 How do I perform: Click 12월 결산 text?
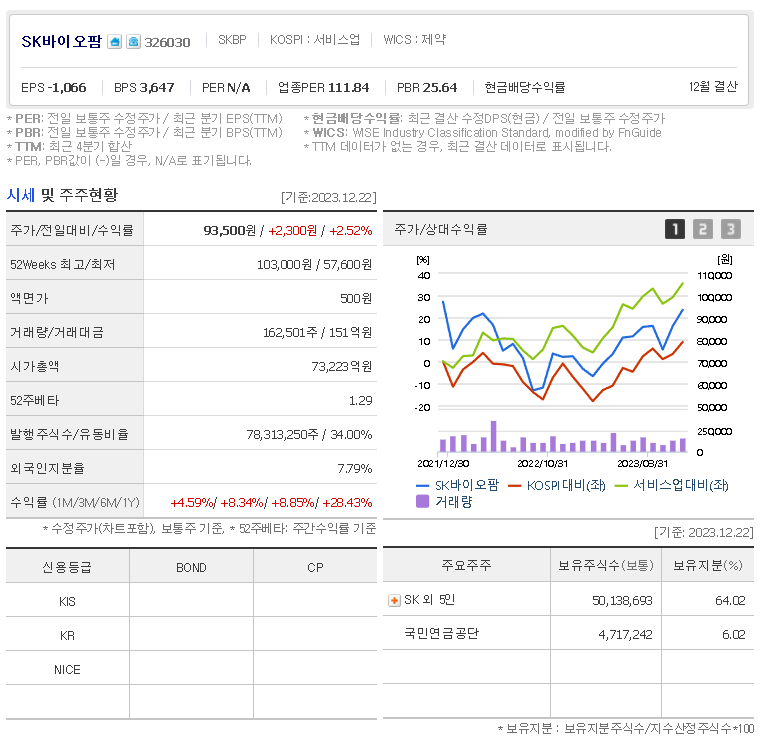pos(713,87)
